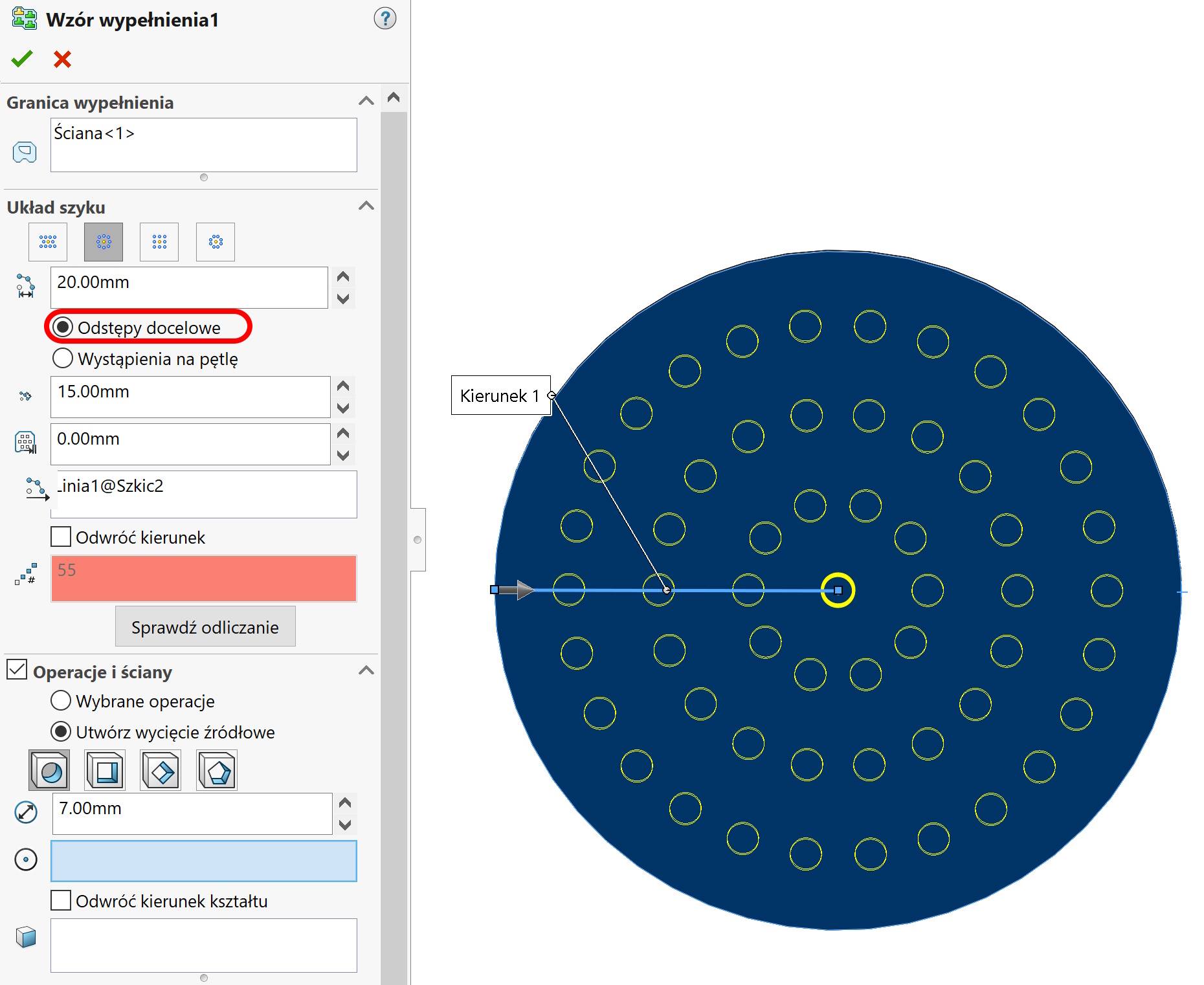This screenshot has width=1204, height=985.
Task: Click the empty bodies selection box at bottom
Action: pos(204,945)
